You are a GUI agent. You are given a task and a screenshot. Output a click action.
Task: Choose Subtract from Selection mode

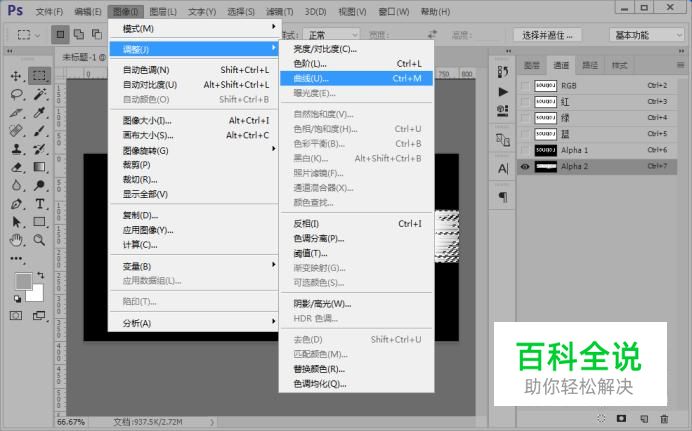pos(97,34)
